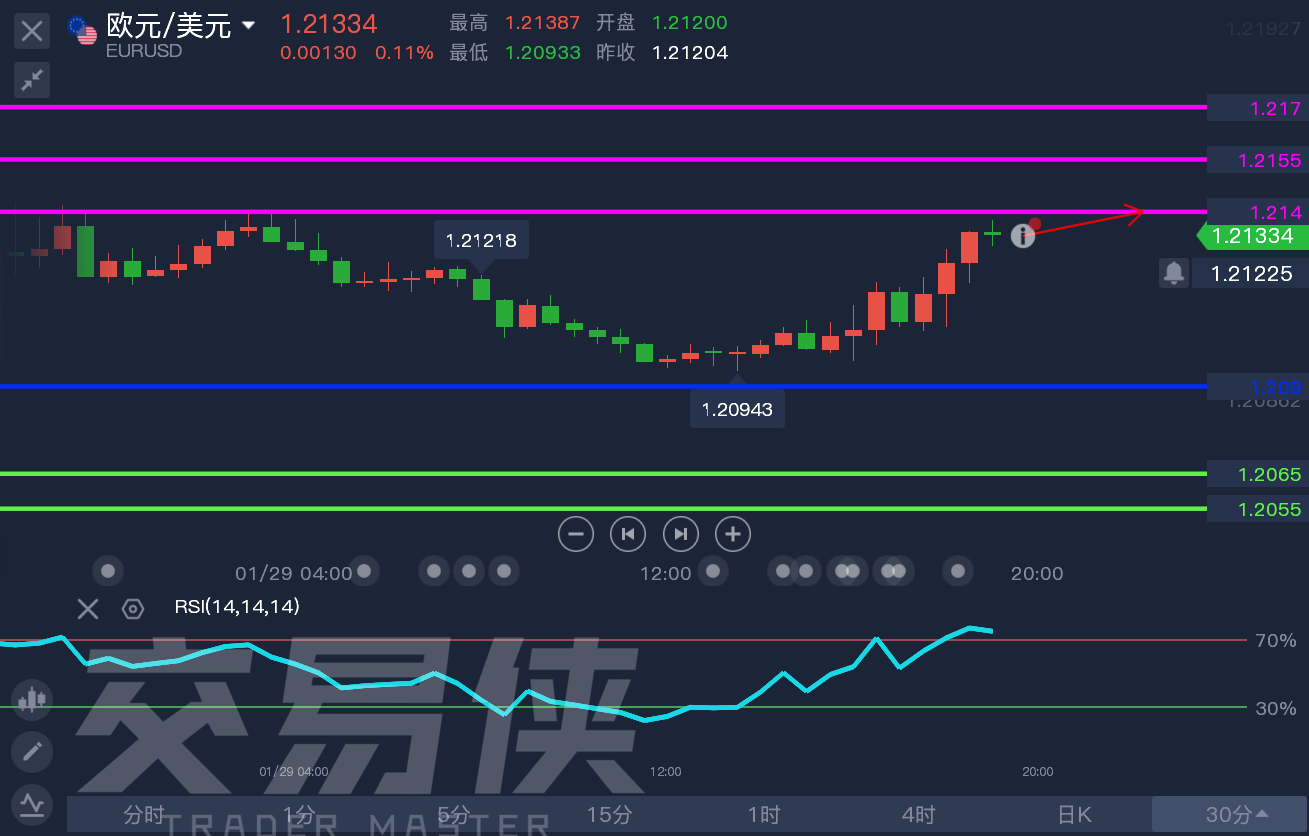Click the price alert bell icon
The image size is (1309, 836).
(1174, 272)
